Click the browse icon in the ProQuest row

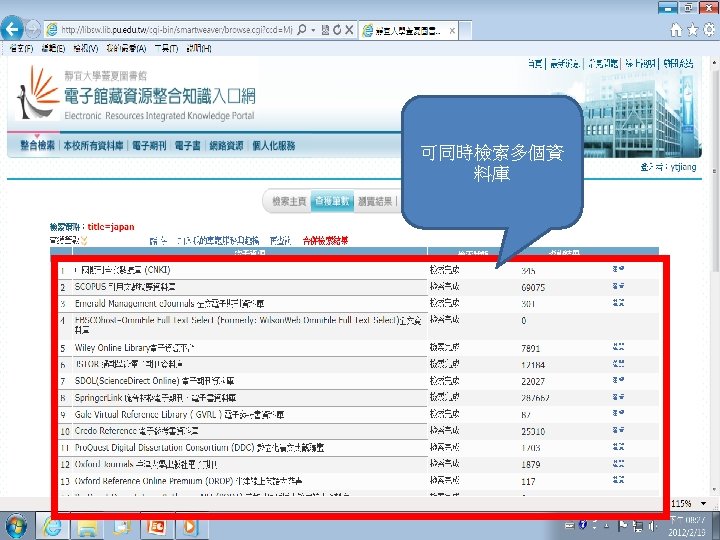coord(618,446)
